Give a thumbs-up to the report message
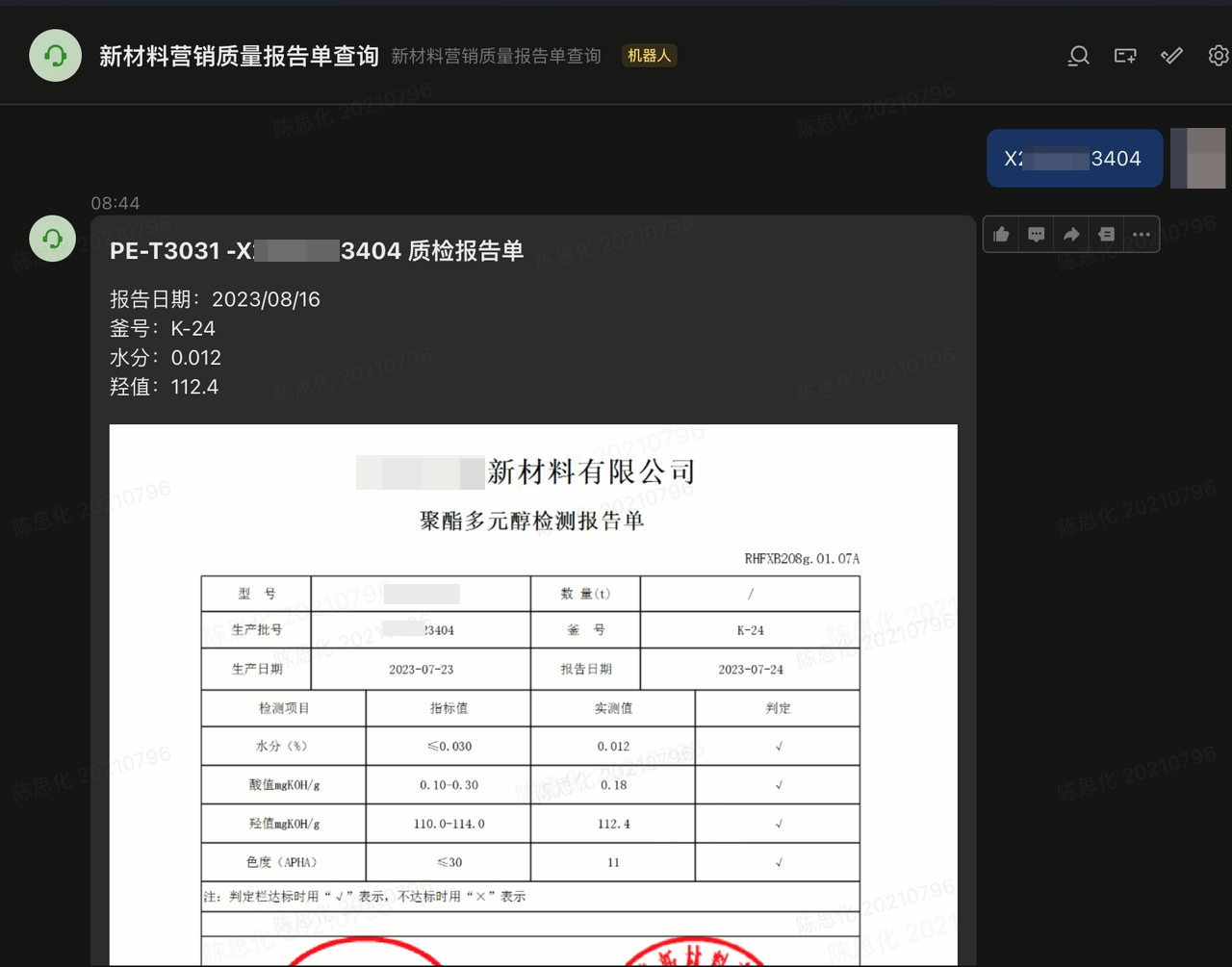This screenshot has width=1232, height=967. pos(1001,234)
